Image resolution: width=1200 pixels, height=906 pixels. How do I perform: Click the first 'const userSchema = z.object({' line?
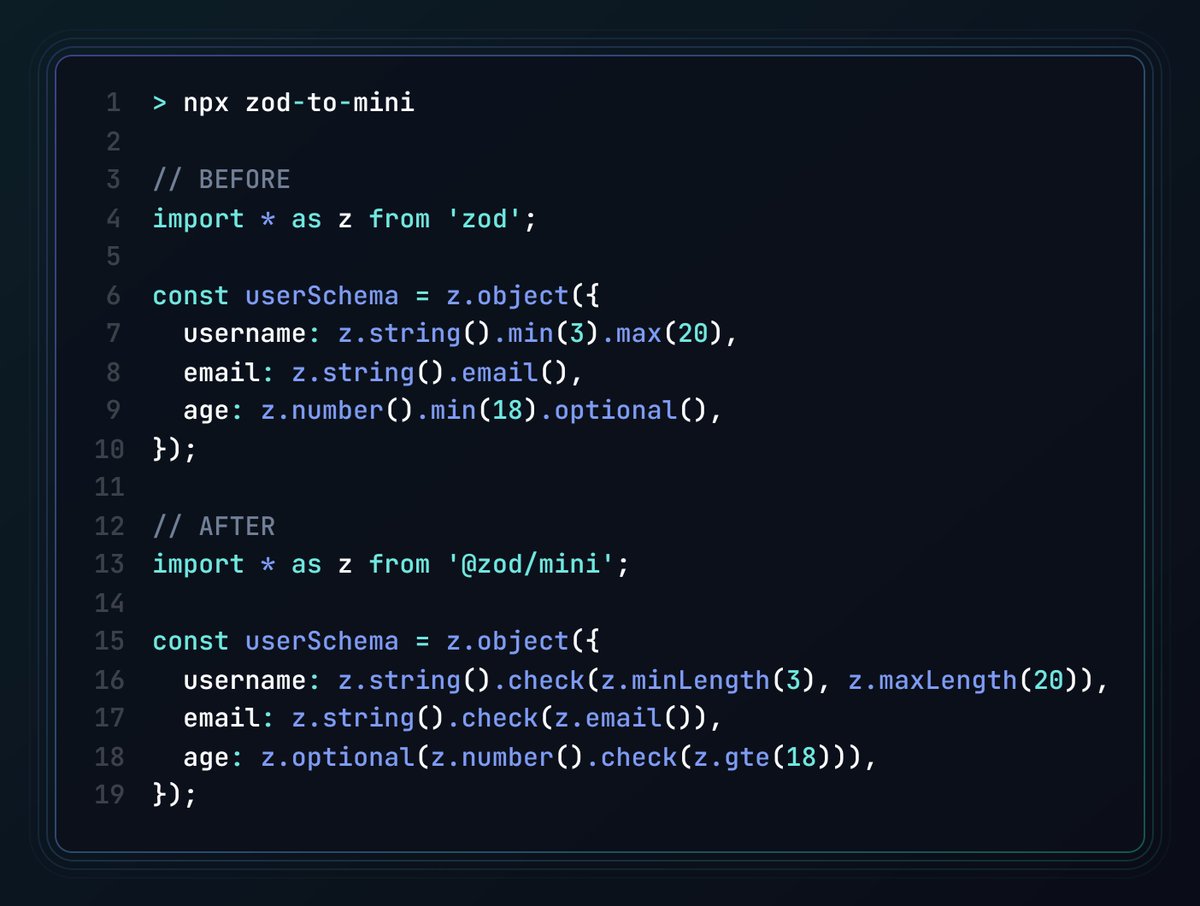tap(375, 296)
